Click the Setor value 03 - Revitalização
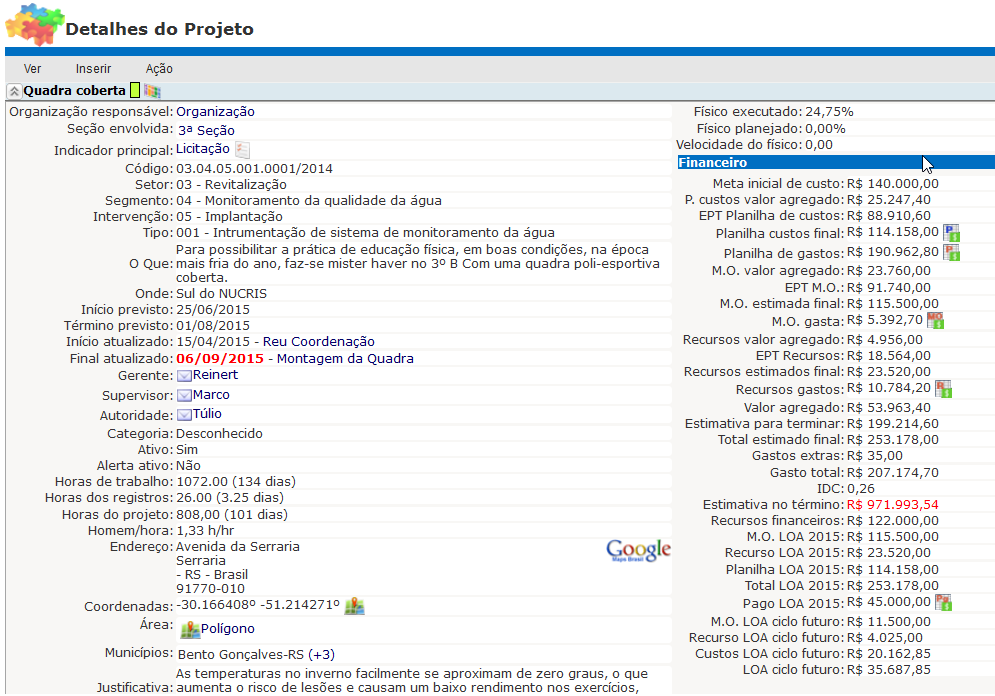This screenshot has height=696, width=995. click(232, 185)
